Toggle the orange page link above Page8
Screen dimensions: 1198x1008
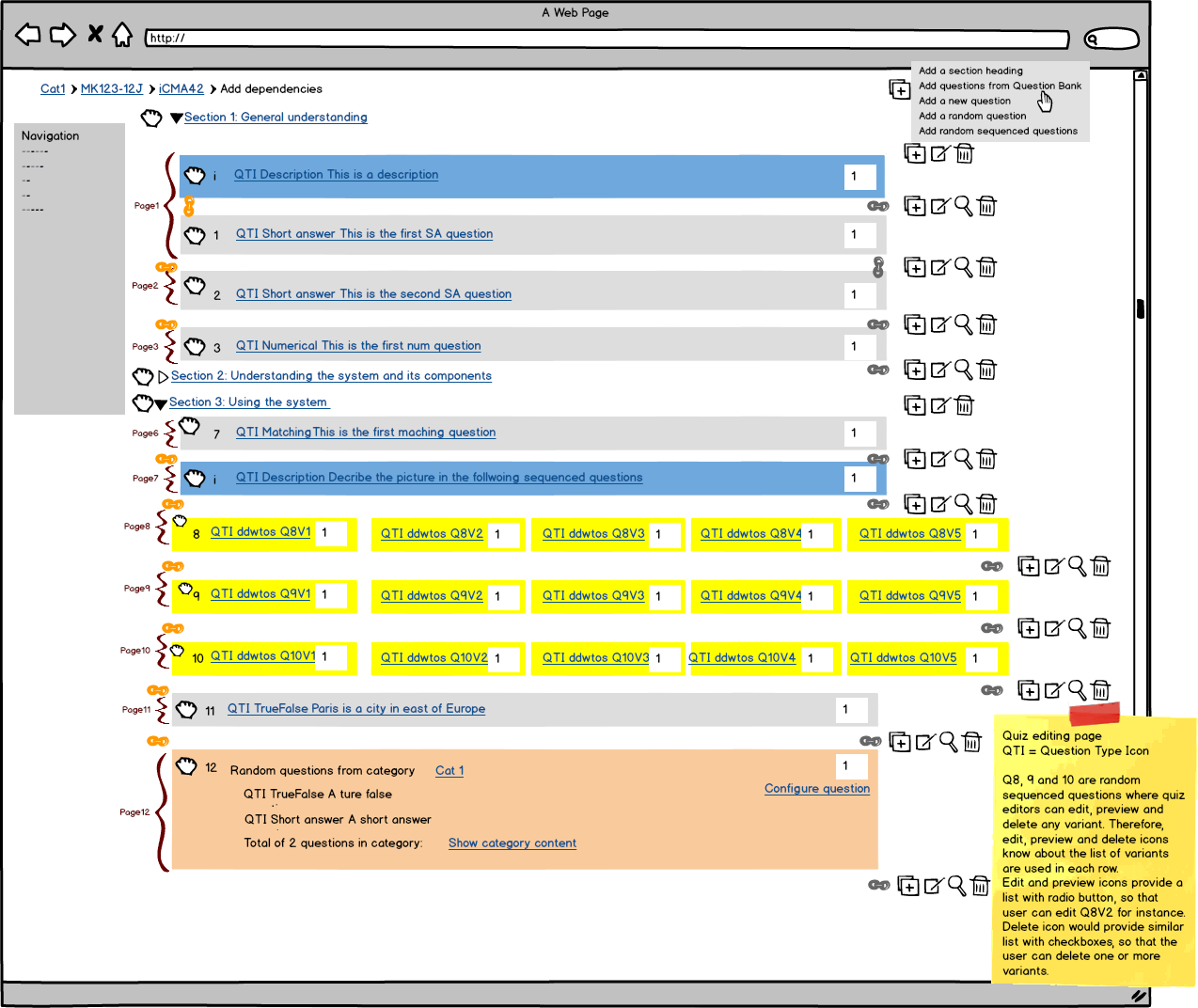(x=173, y=504)
